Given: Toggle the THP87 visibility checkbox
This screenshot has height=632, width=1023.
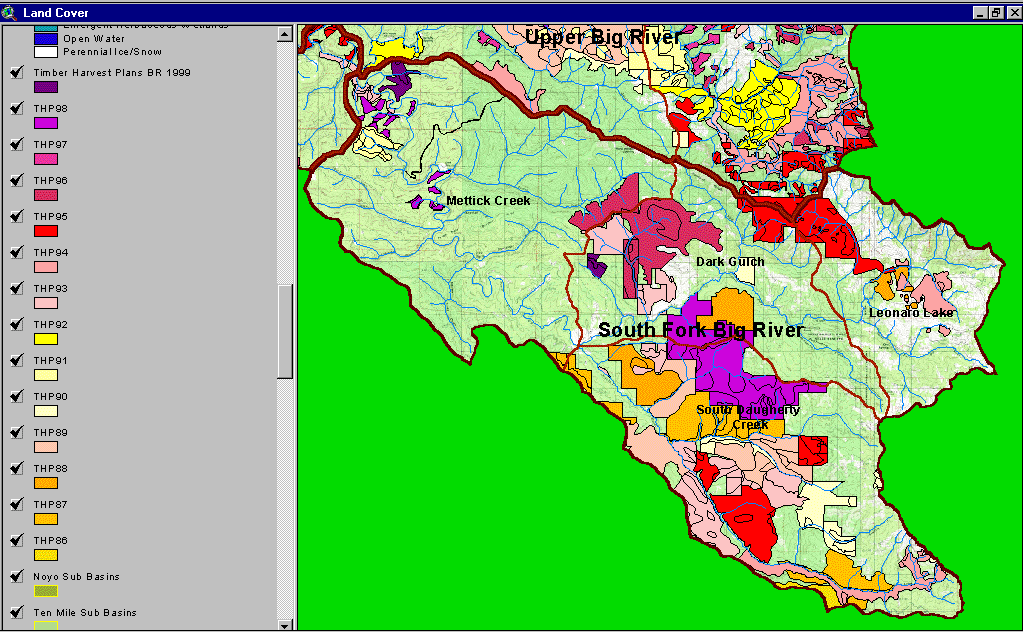Looking at the screenshot, I should (17, 504).
